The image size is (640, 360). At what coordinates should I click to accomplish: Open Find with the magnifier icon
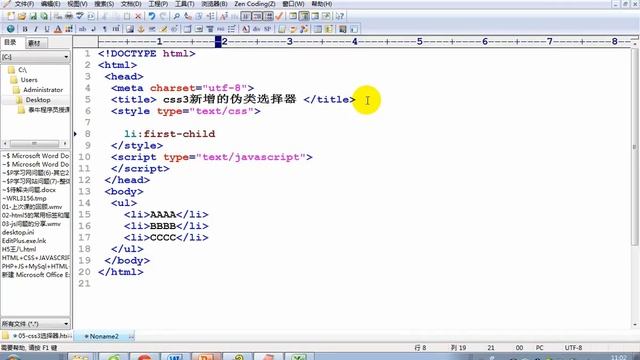(176, 16)
